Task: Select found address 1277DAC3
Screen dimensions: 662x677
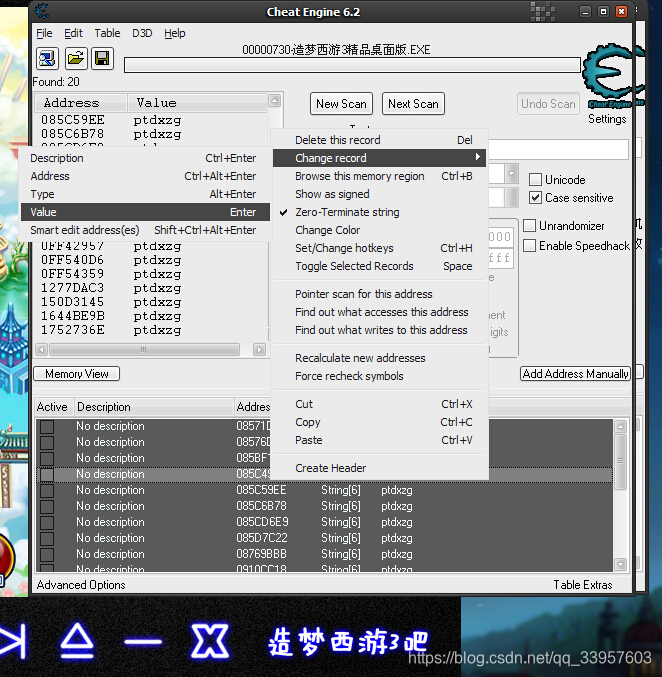Action: tap(73, 288)
